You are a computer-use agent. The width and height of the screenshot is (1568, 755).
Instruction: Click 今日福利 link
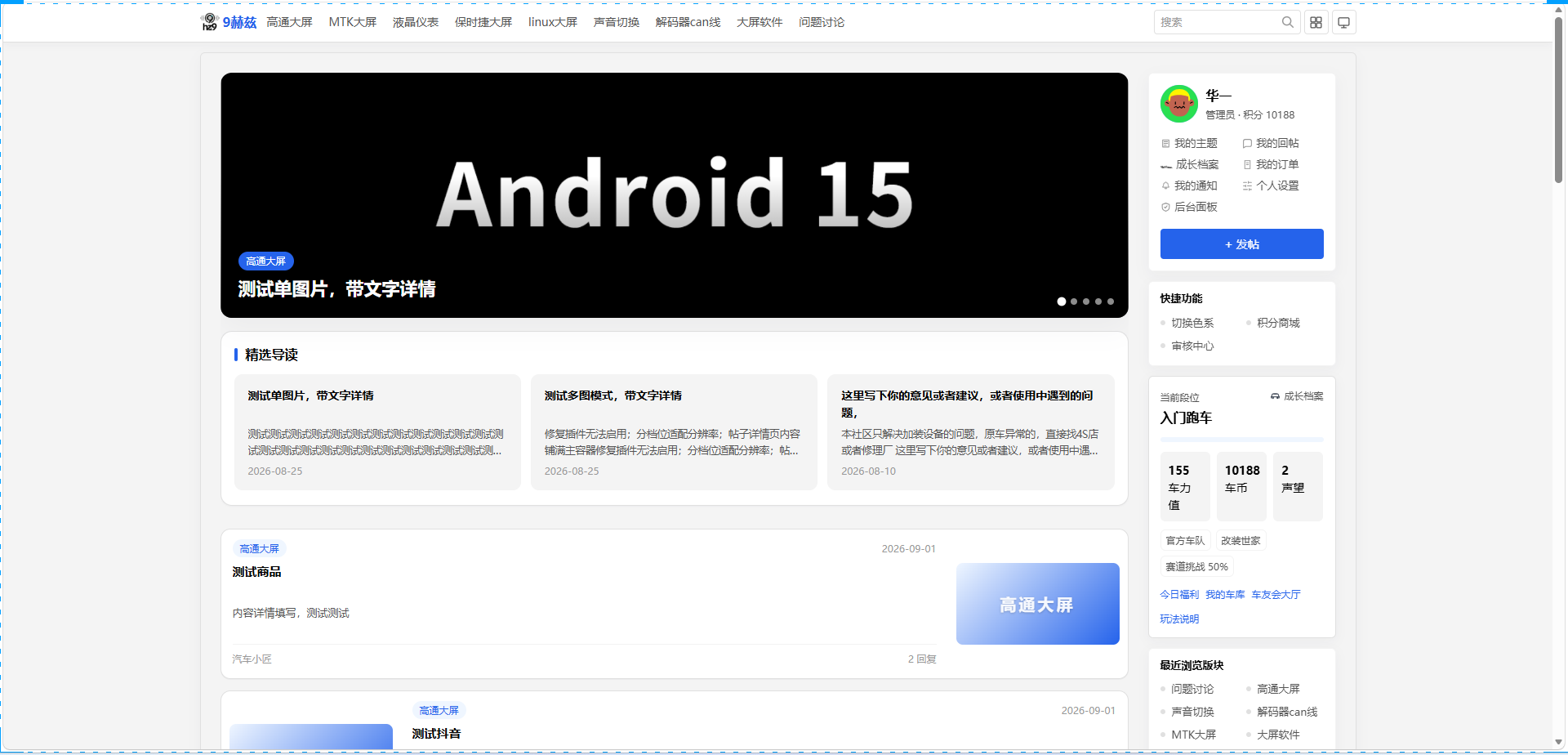pos(1179,595)
